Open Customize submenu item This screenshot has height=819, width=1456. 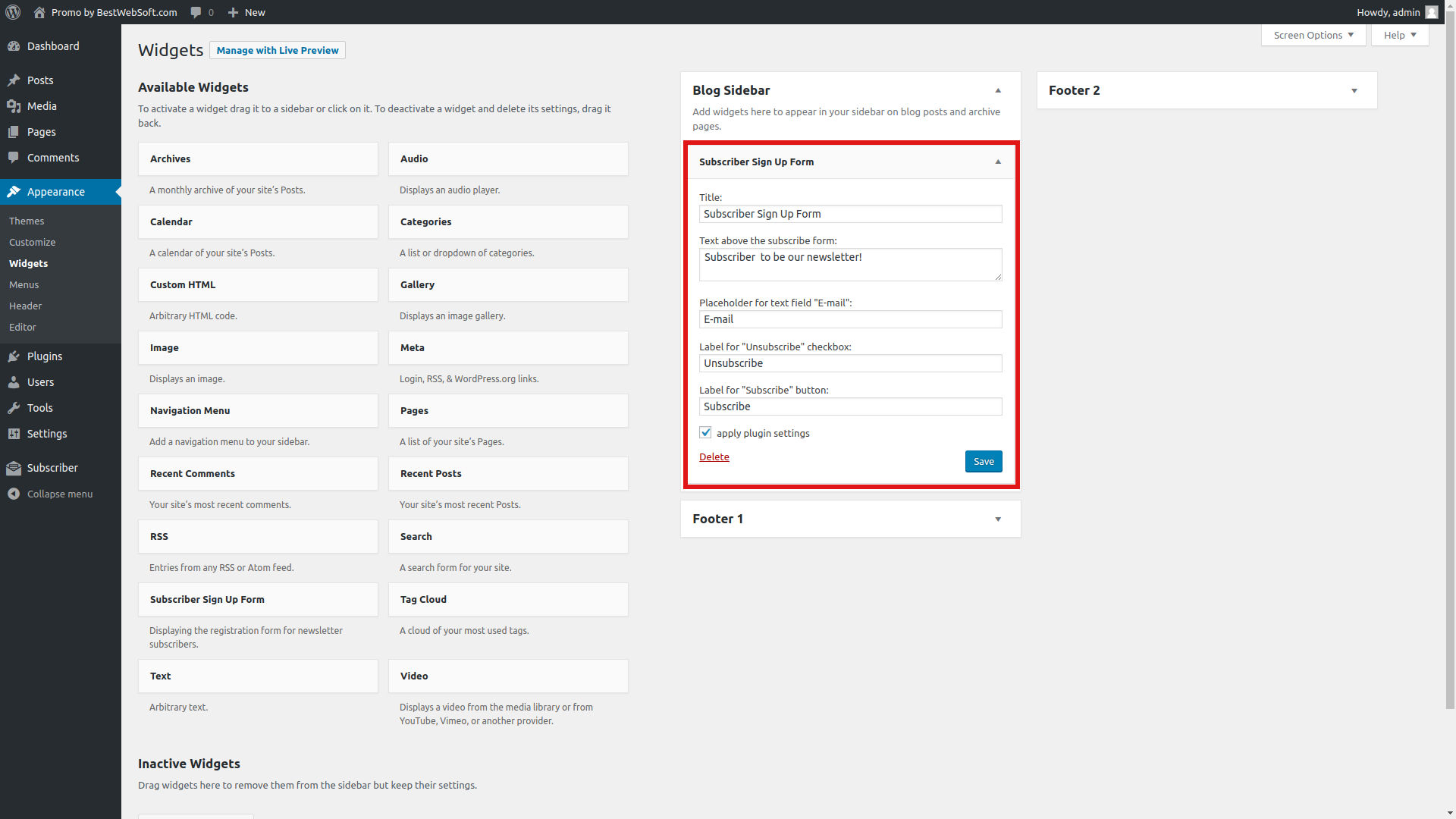32,242
